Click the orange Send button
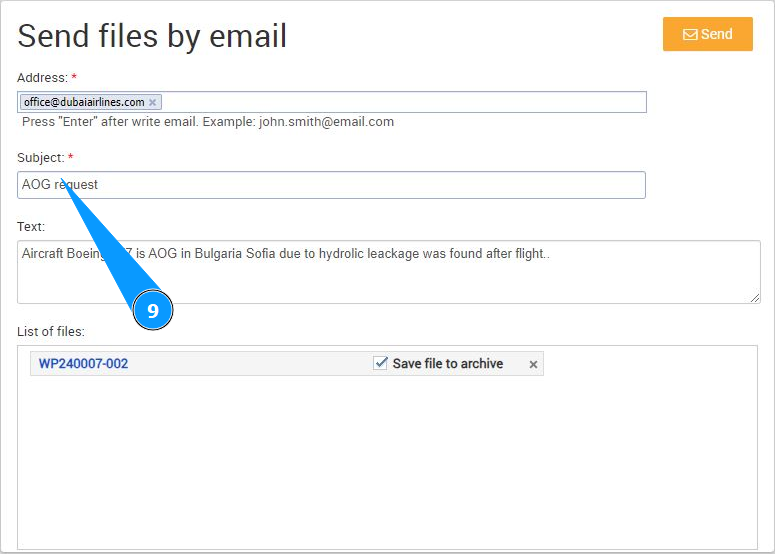The image size is (775, 554). pyautogui.click(x=707, y=34)
